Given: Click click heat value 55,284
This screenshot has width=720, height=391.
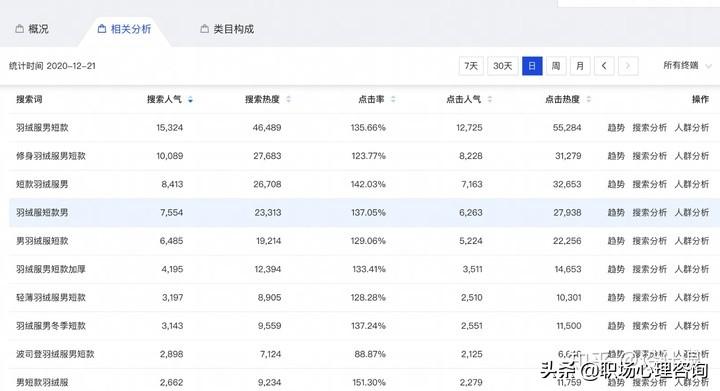Looking at the screenshot, I should pyautogui.click(x=567, y=128).
